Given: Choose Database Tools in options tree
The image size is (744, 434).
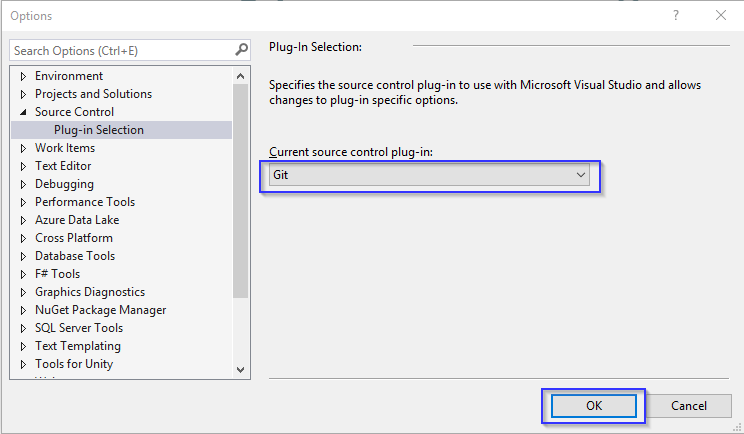Looking at the screenshot, I should (x=75, y=256).
